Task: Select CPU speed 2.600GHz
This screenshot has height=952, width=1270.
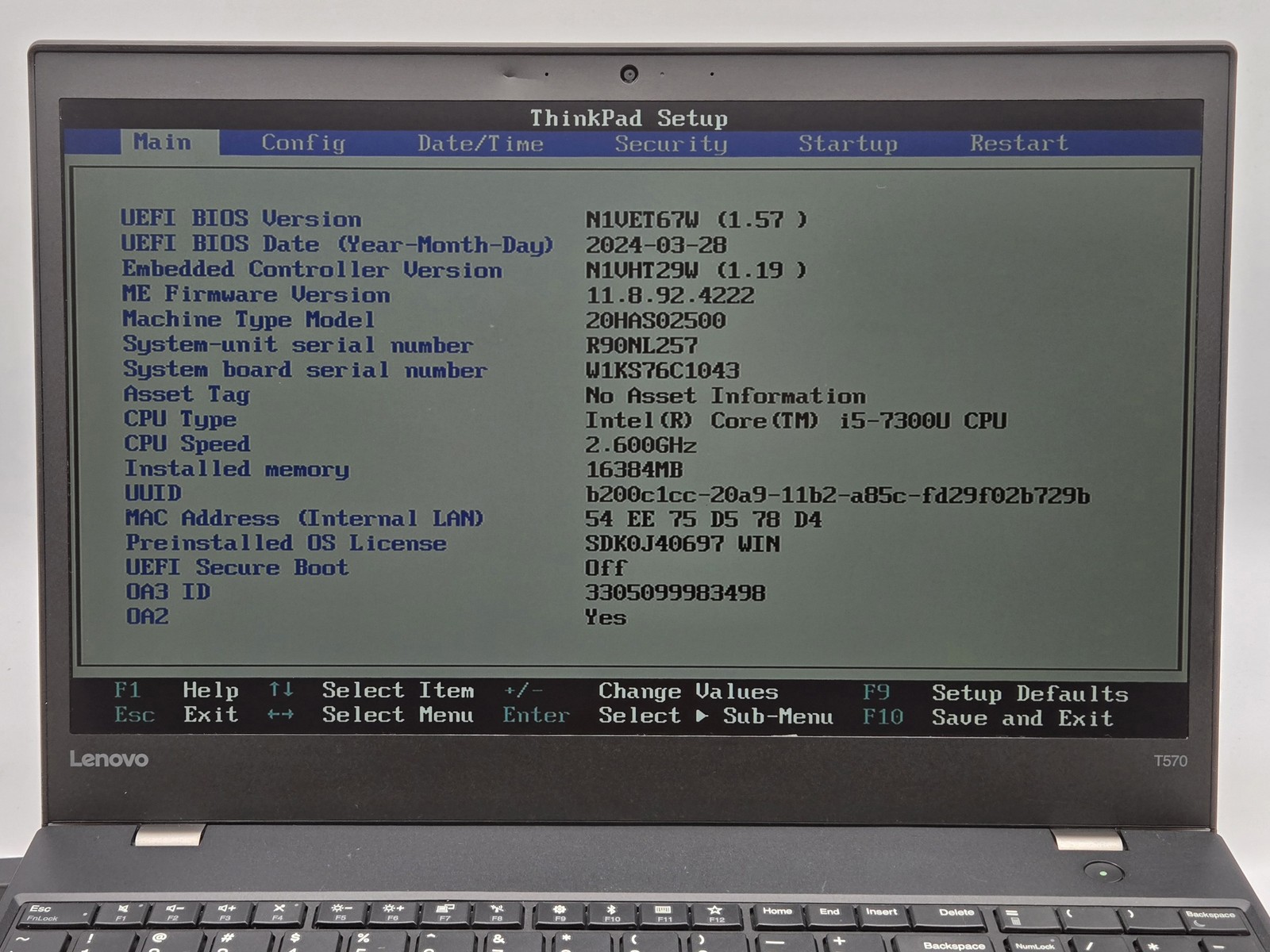Action: click(x=641, y=445)
